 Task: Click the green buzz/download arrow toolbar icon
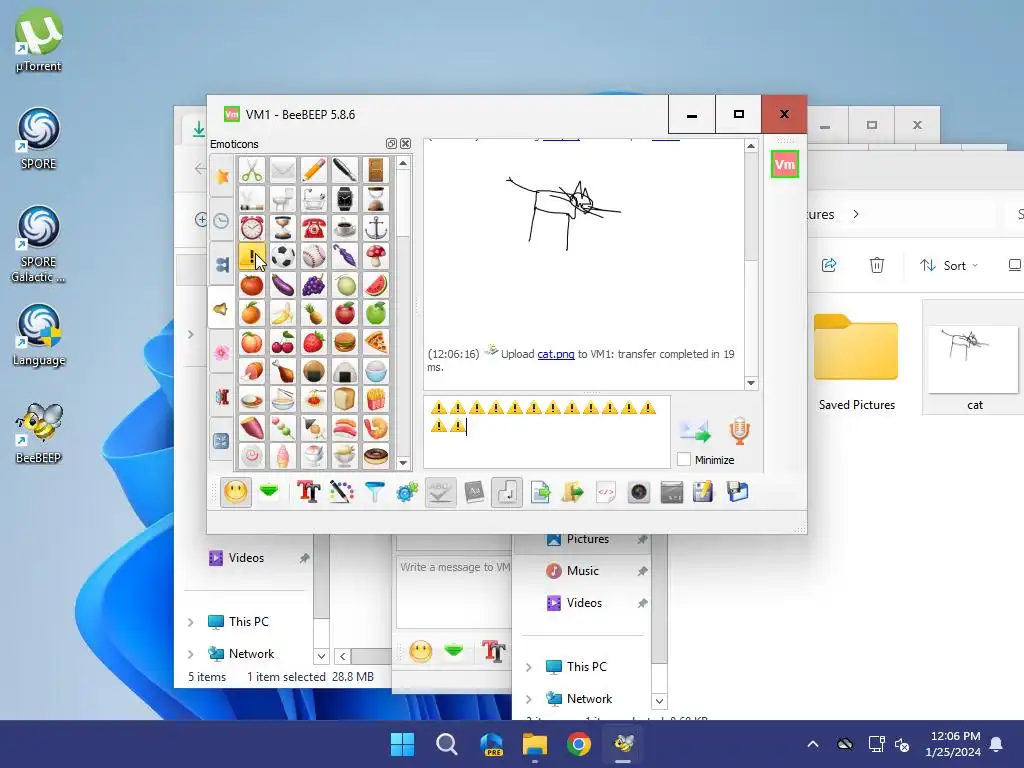269,492
